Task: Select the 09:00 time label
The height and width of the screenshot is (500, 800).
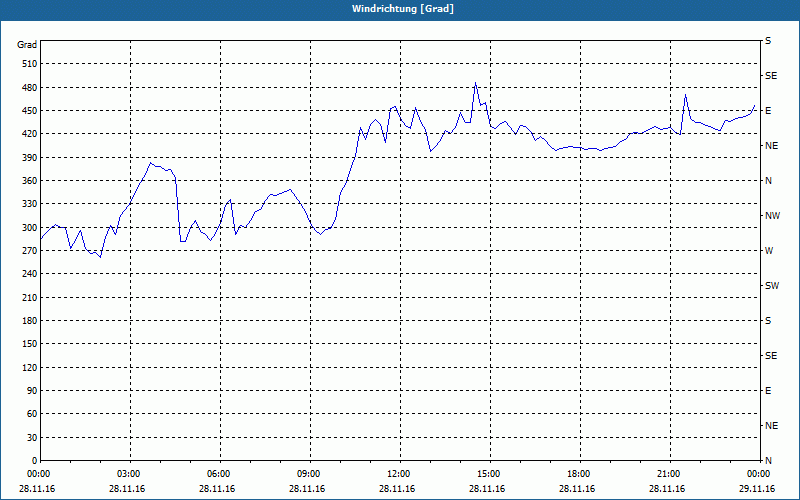Action: [x=307, y=474]
